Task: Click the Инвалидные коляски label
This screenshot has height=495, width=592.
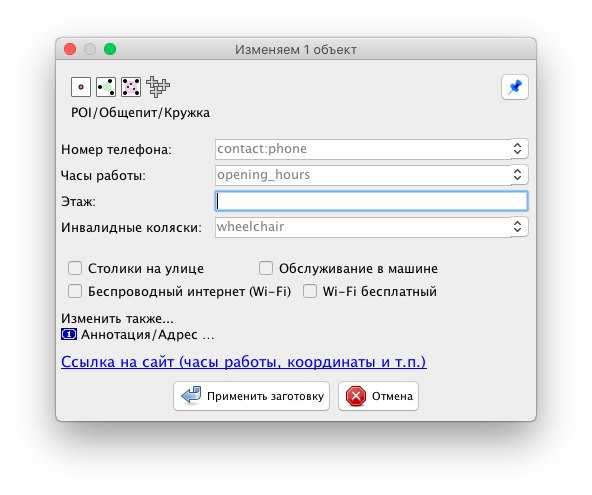Action: [x=131, y=228]
